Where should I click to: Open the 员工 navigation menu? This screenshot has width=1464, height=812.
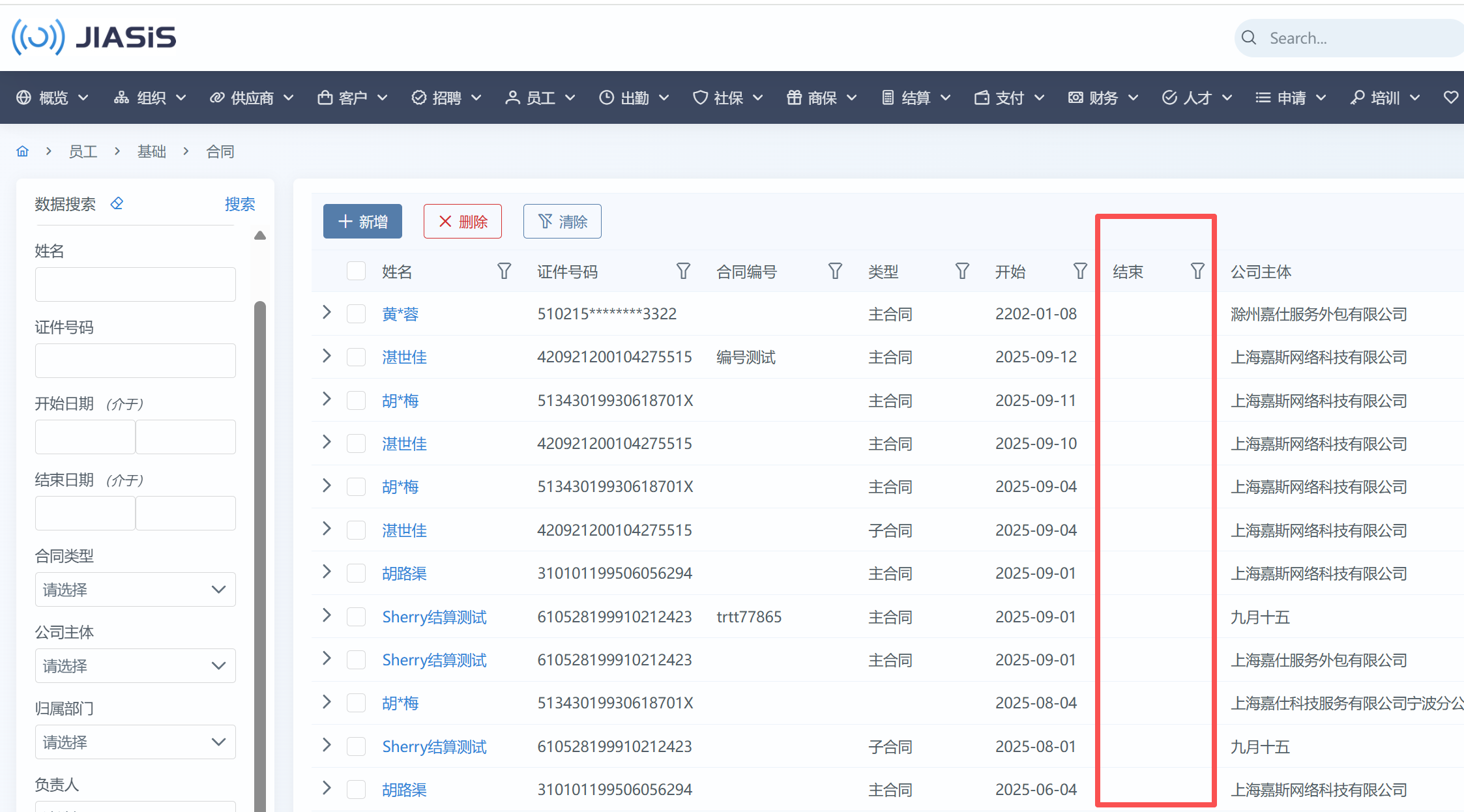[540, 98]
